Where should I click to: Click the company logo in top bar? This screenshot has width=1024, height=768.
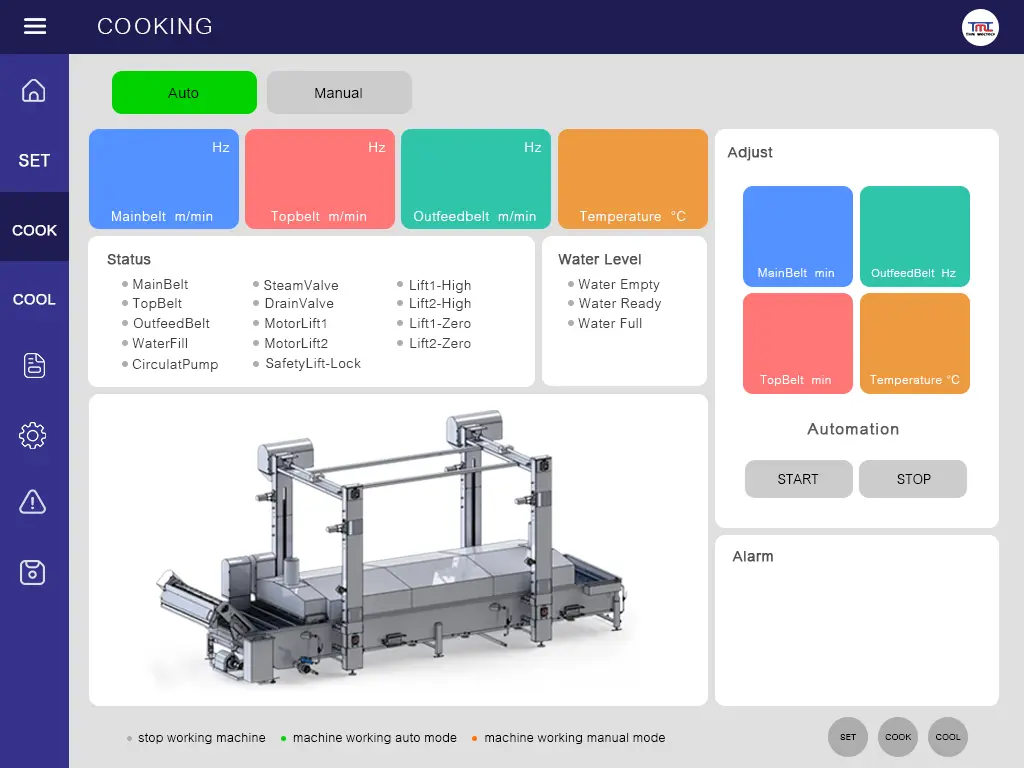979,27
